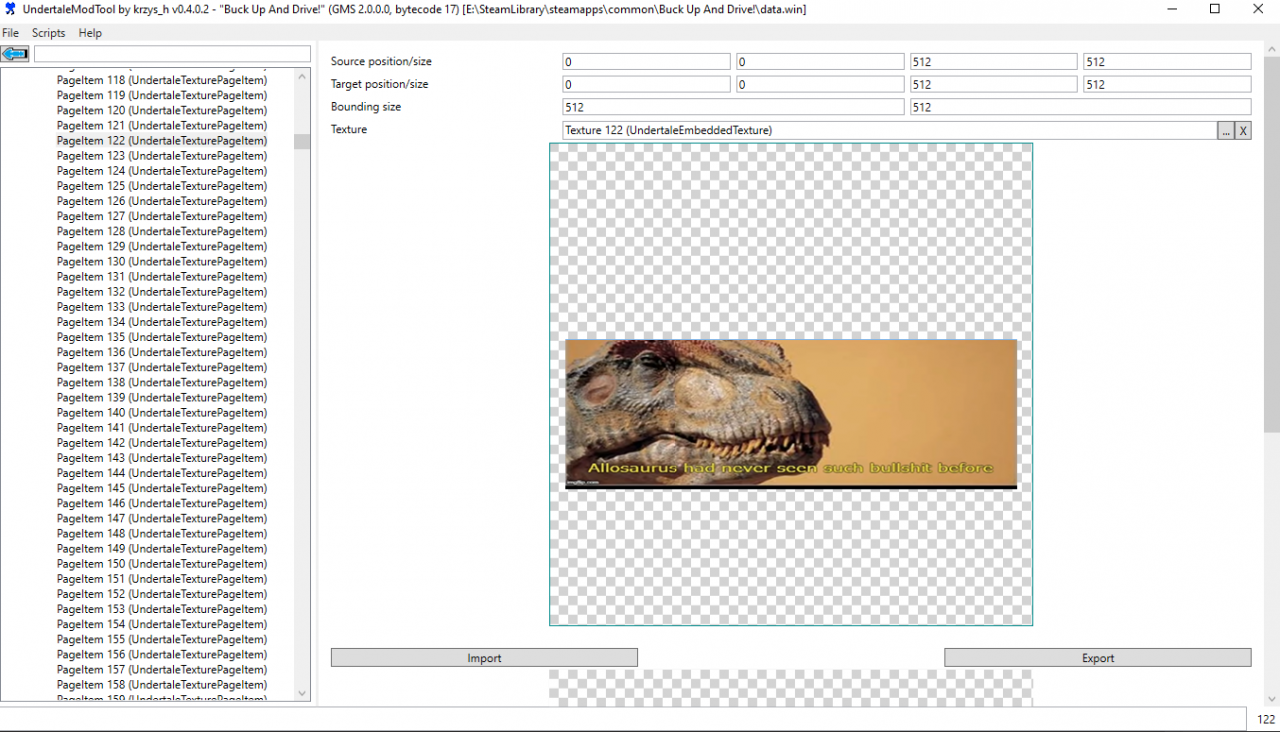
Task: Select PageItem 118 in the tree list
Action: click(161, 80)
